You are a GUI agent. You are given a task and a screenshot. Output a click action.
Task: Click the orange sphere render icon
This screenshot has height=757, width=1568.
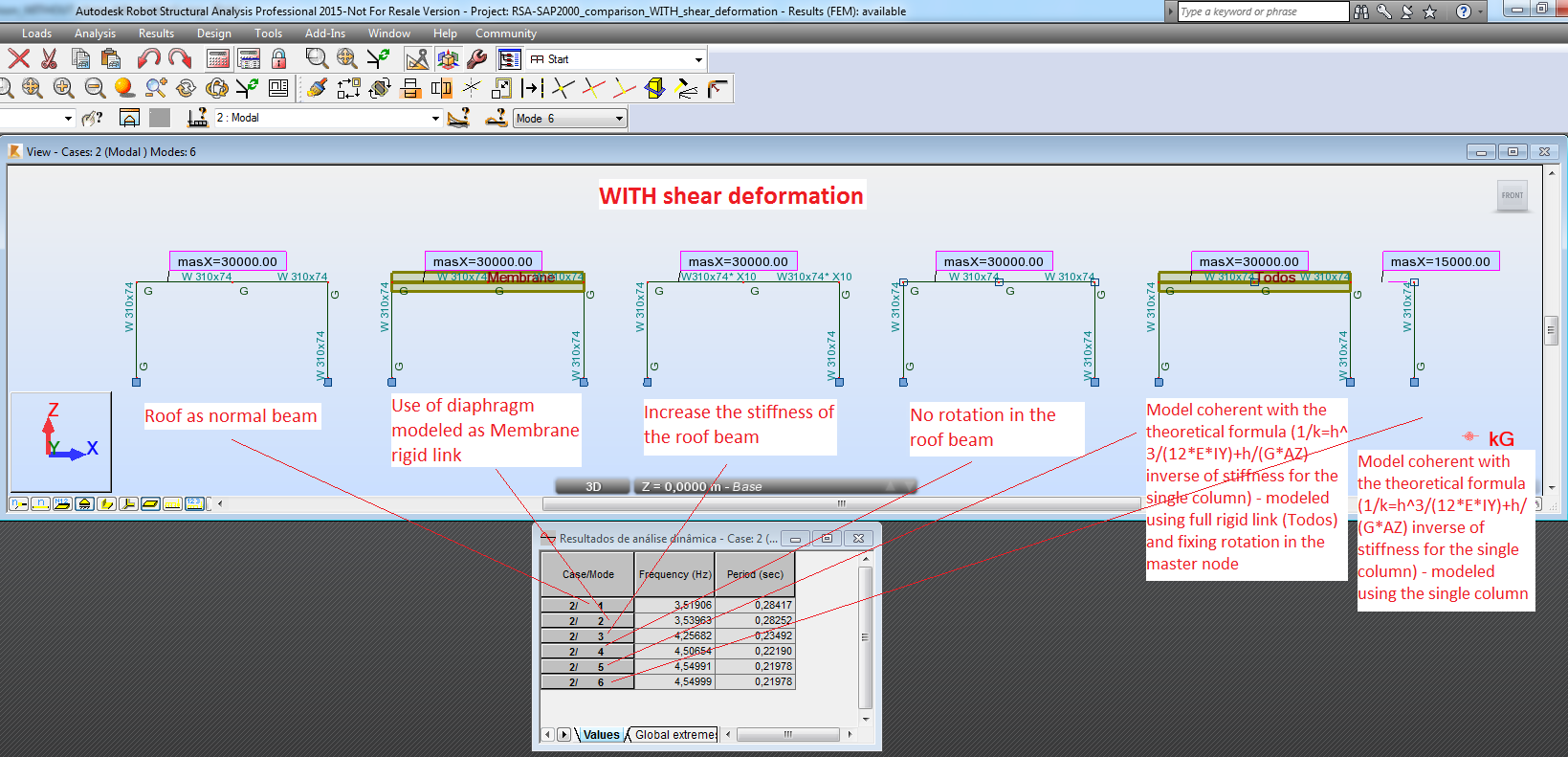124,89
